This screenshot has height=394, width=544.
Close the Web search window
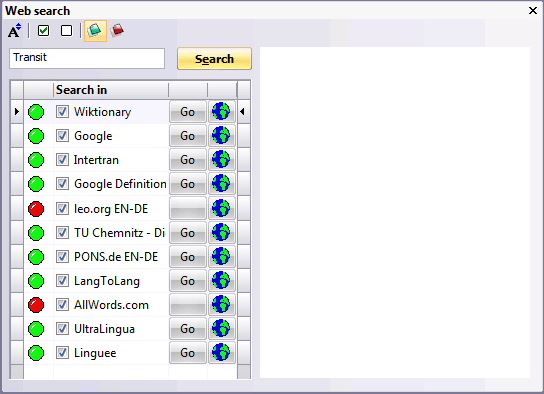[x=533, y=11]
